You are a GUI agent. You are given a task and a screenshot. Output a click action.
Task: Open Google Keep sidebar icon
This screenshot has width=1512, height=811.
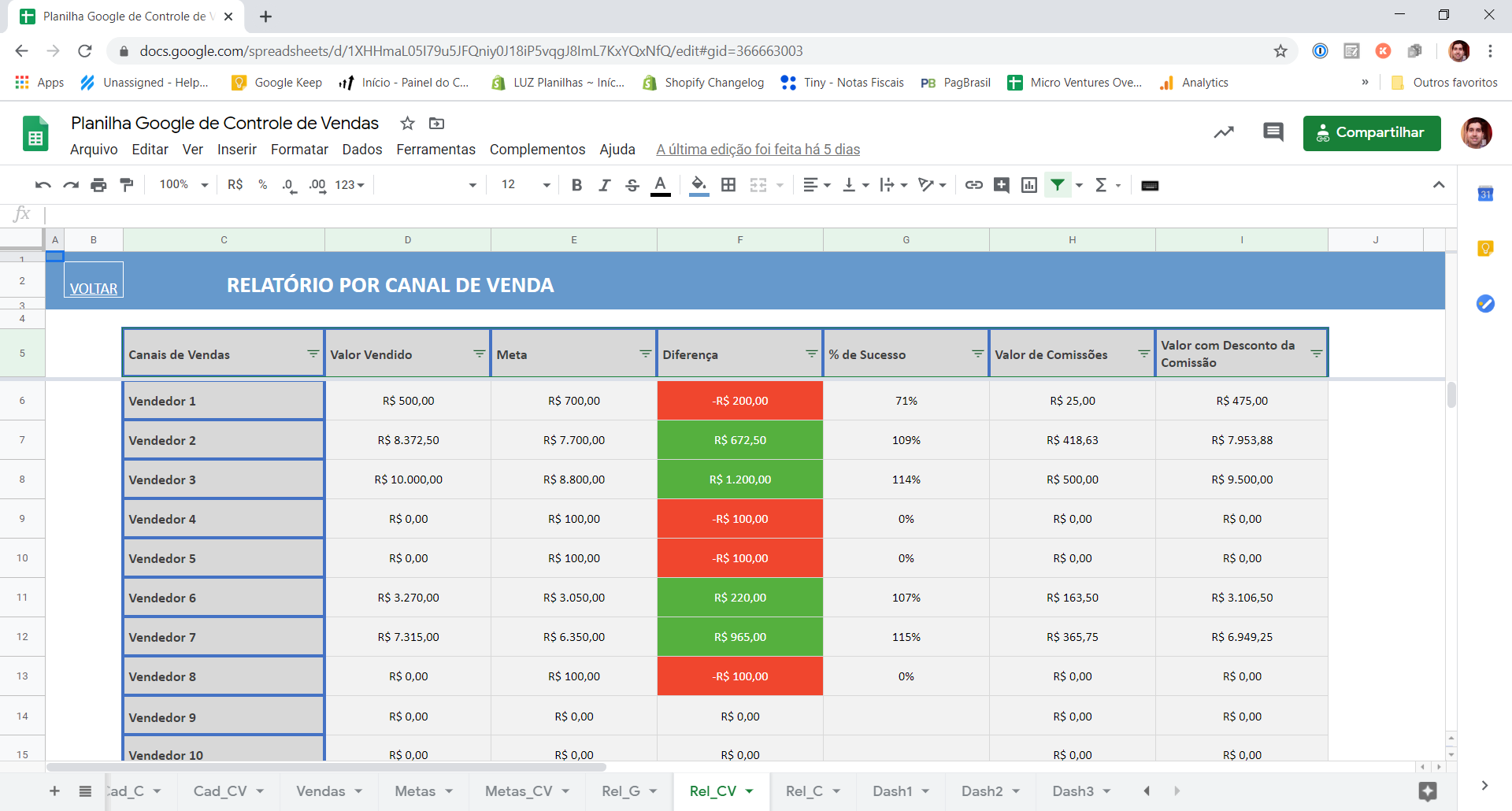point(1485,249)
